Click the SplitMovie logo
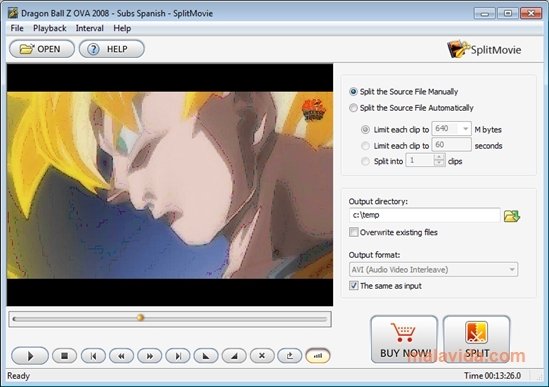549x387 pixels. pyautogui.click(x=485, y=49)
